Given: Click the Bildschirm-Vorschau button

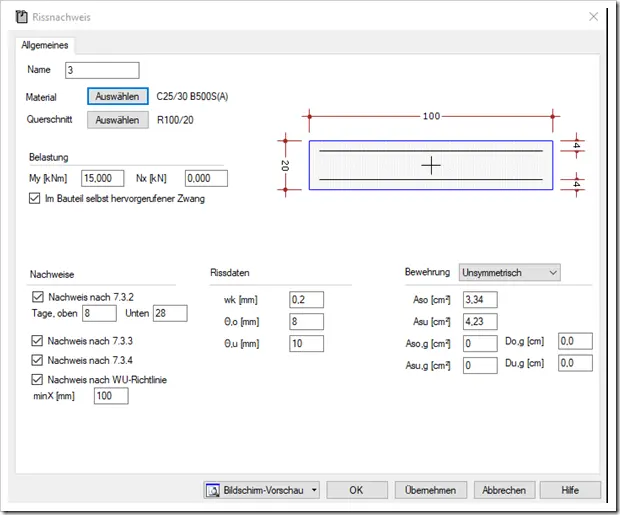Looking at the screenshot, I should pos(262,490).
